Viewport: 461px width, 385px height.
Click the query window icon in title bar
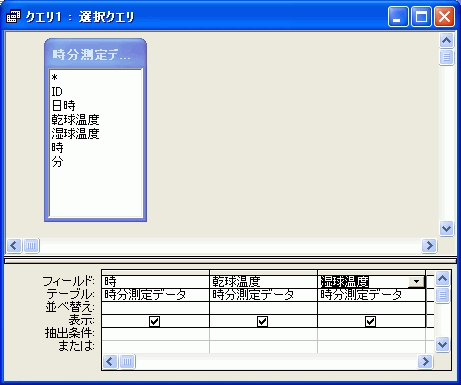(13, 16)
